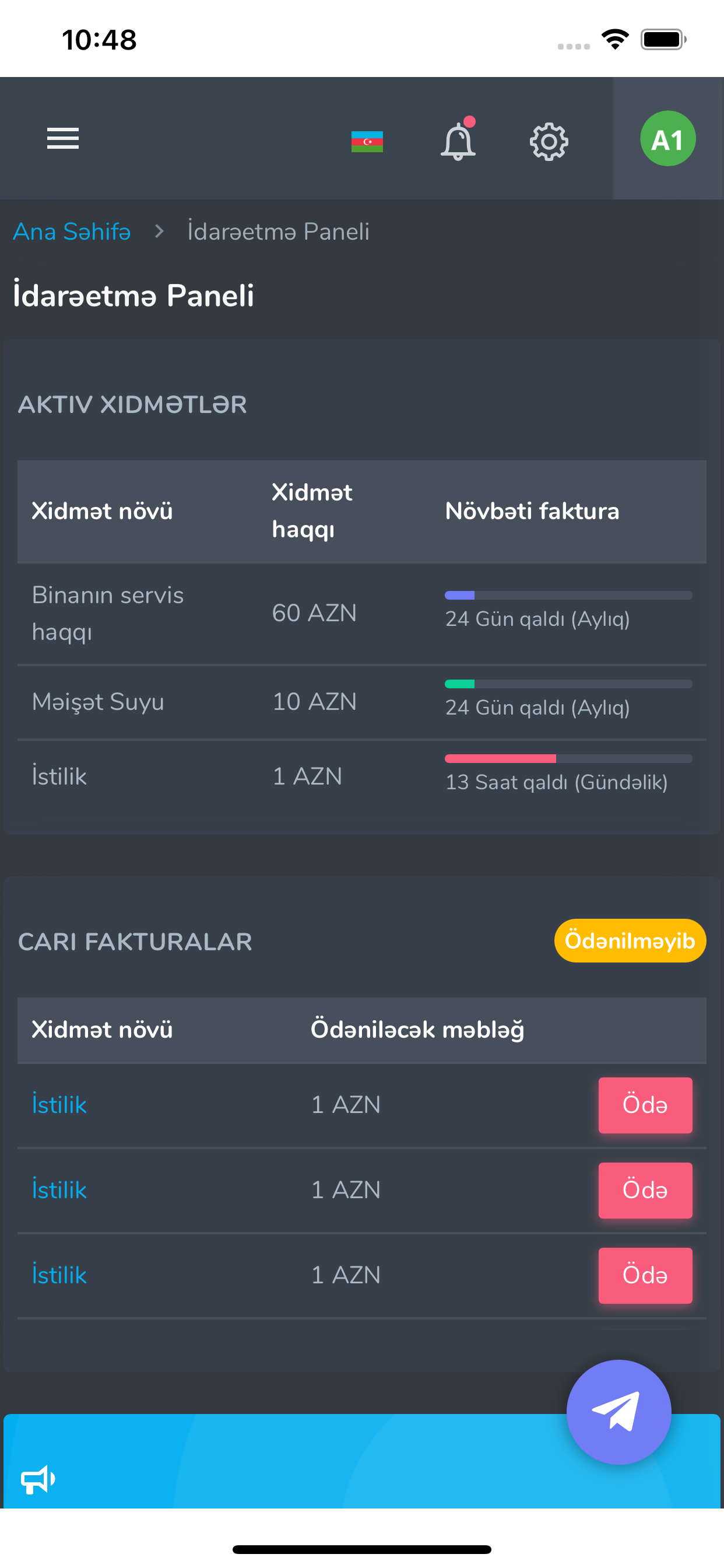Tap the paper plane floating button

(618, 1412)
